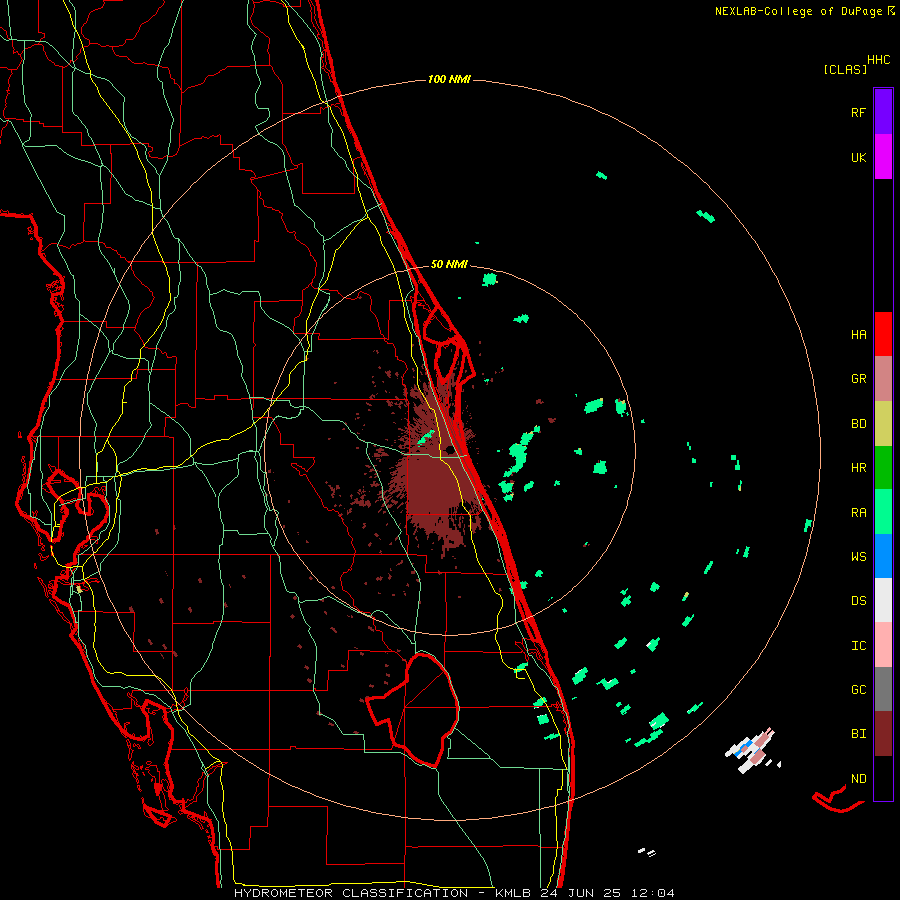Click the IC label in the legend

(x=858, y=646)
